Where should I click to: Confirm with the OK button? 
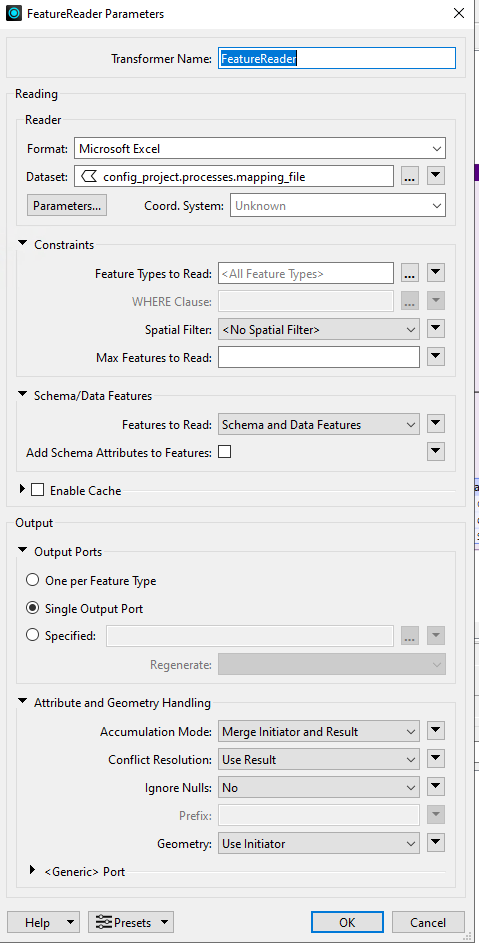[347, 923]
